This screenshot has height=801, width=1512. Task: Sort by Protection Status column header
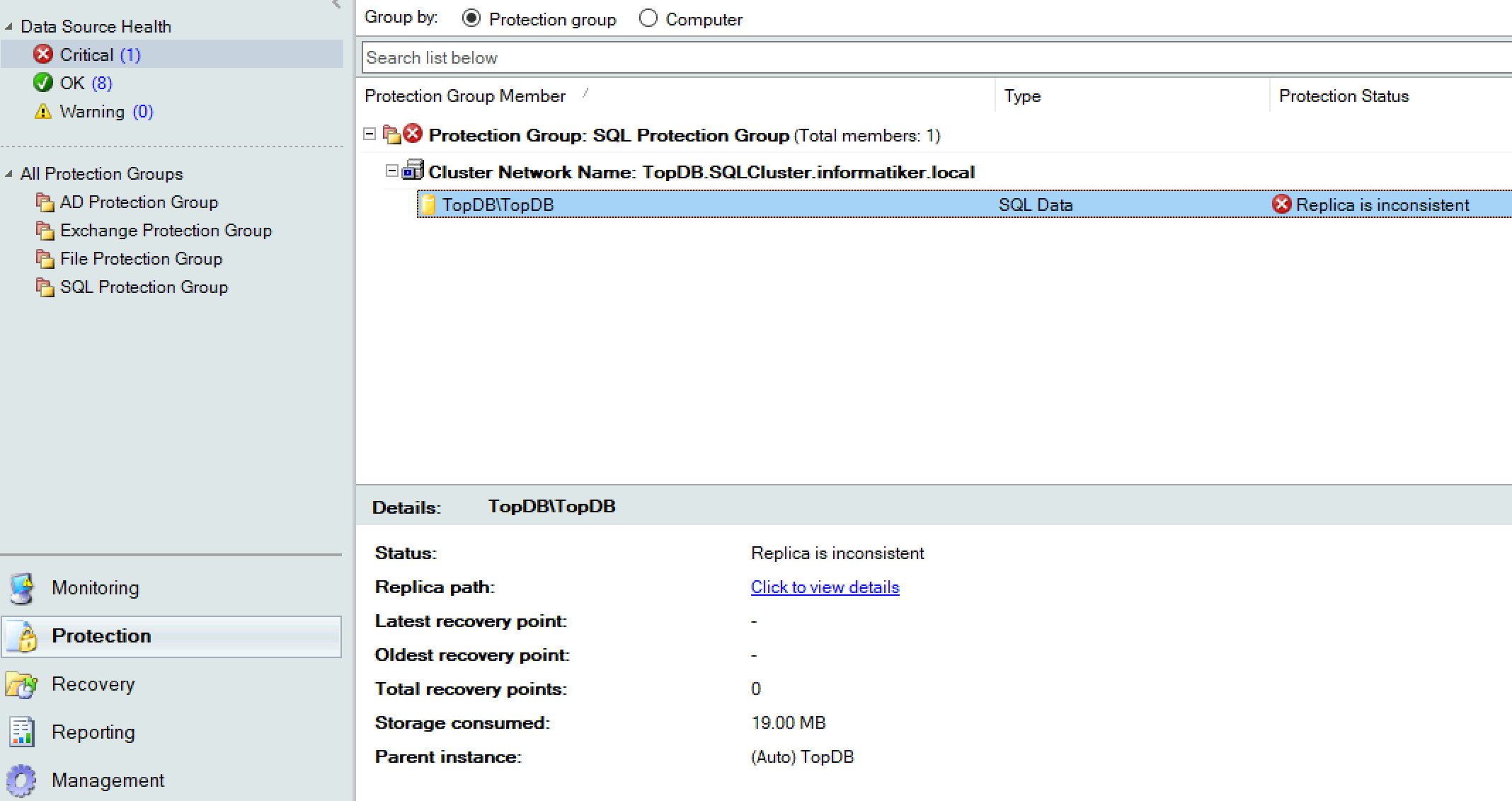[1344, 96]
